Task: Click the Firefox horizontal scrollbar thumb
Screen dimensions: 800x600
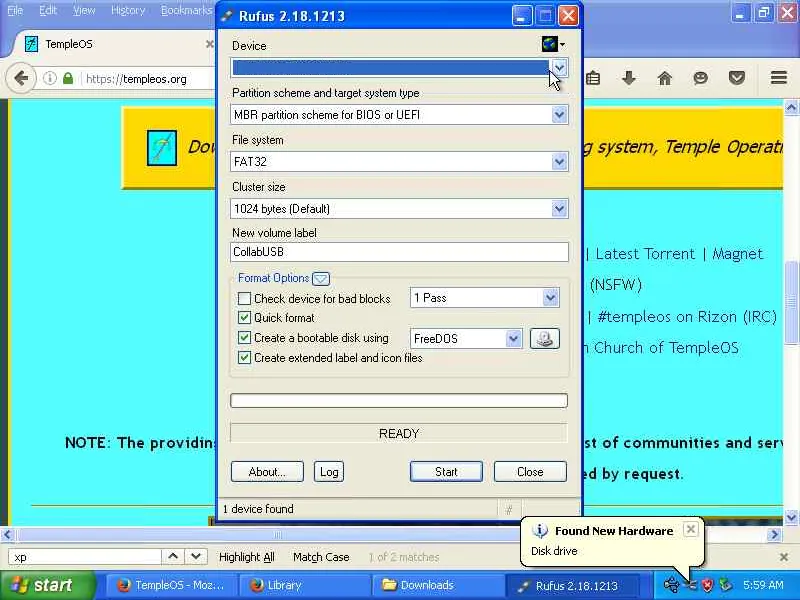Action: click(x=278, y=535)
